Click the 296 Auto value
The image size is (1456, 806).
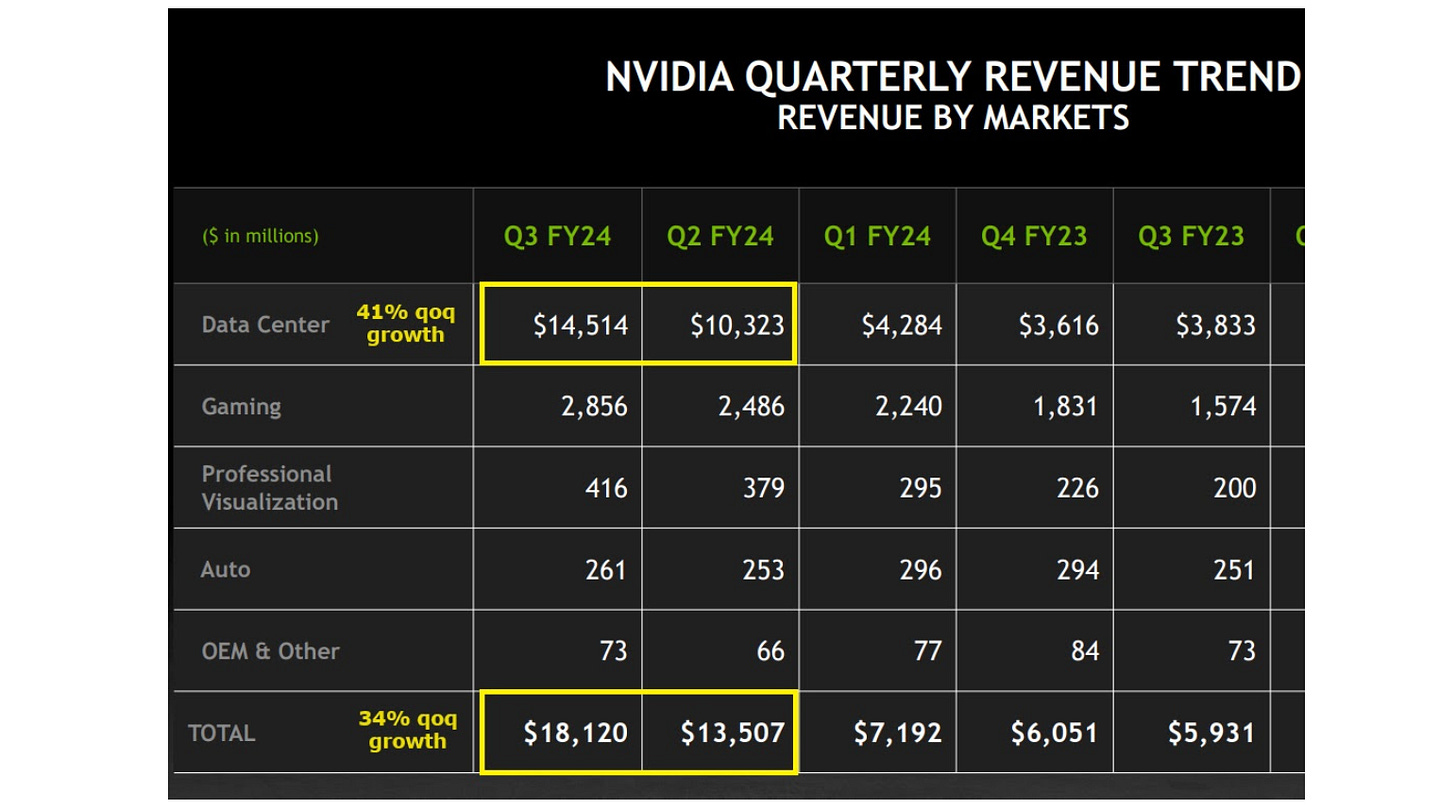(x=921, y=570)
